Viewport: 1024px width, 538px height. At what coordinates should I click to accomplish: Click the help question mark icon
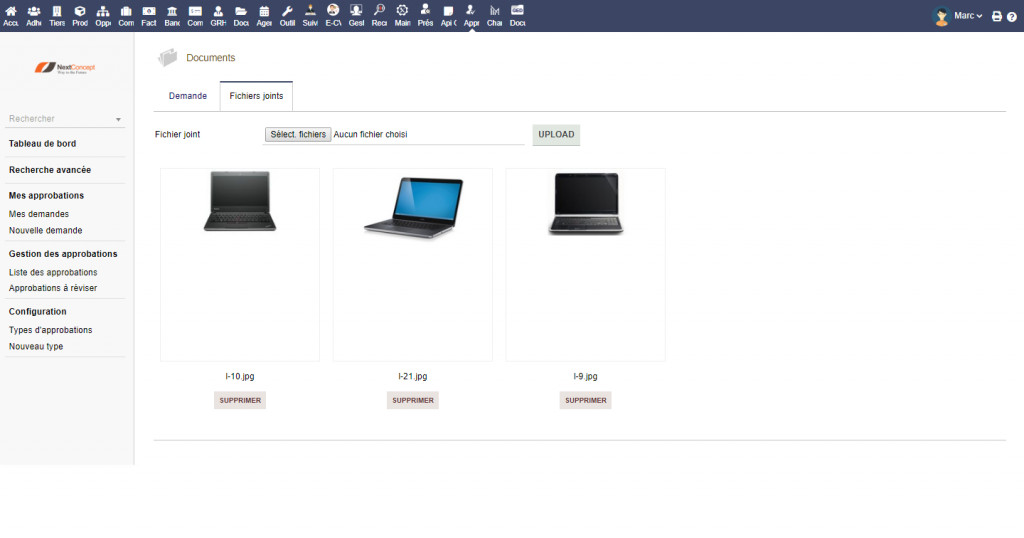[1012, 16]
